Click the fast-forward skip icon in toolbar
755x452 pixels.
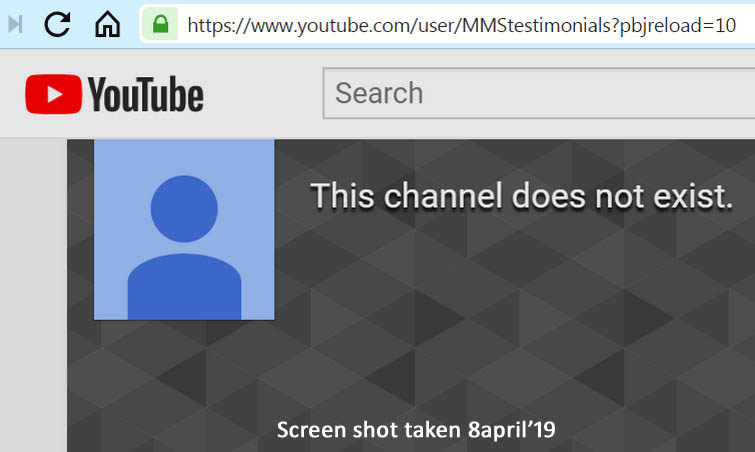tap(15, 24)
